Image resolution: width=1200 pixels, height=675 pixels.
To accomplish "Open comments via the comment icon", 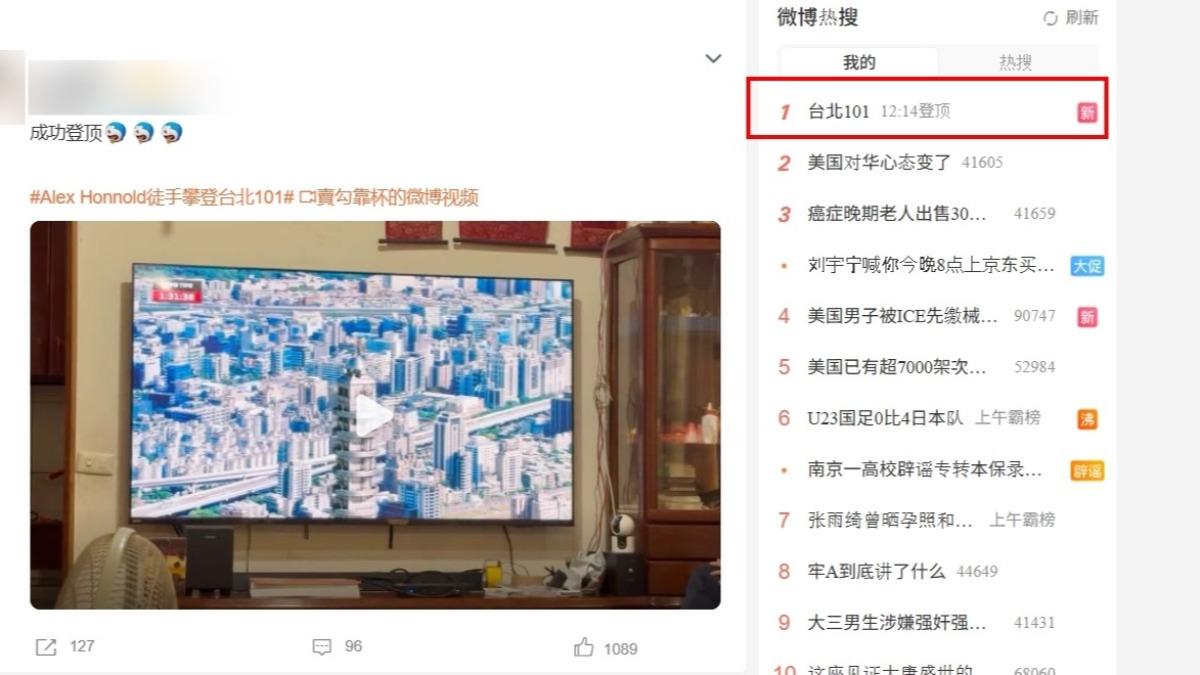I will click(x=321, y=647).
